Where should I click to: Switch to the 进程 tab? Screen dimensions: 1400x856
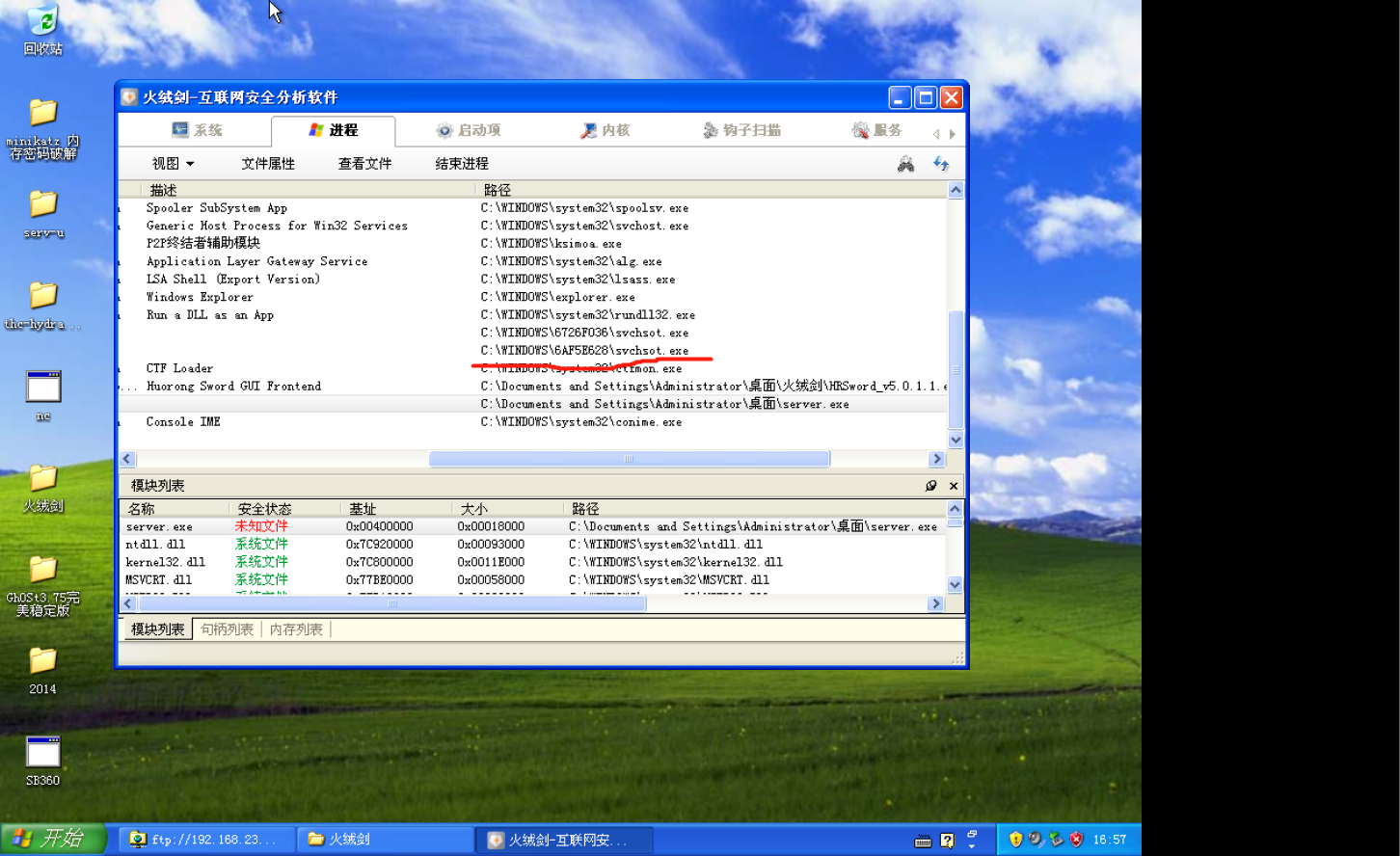tap(333, 130)
